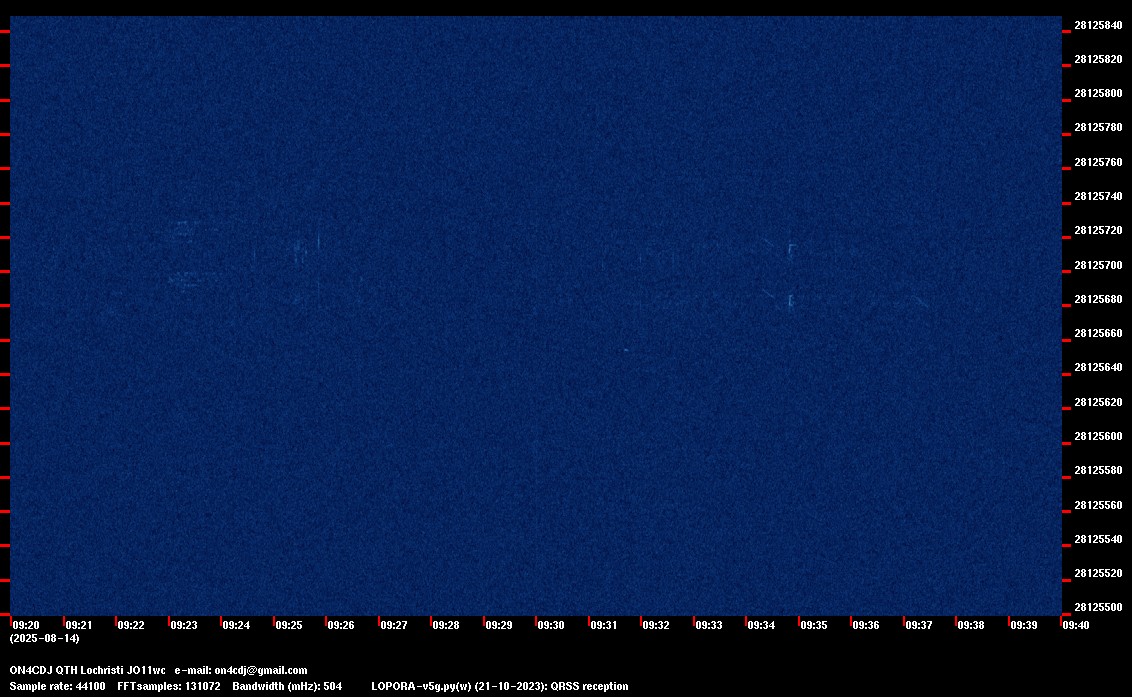Click the 28125640 frequency label
Screen dimensions: 1132x697
(x=1098, y=368)
